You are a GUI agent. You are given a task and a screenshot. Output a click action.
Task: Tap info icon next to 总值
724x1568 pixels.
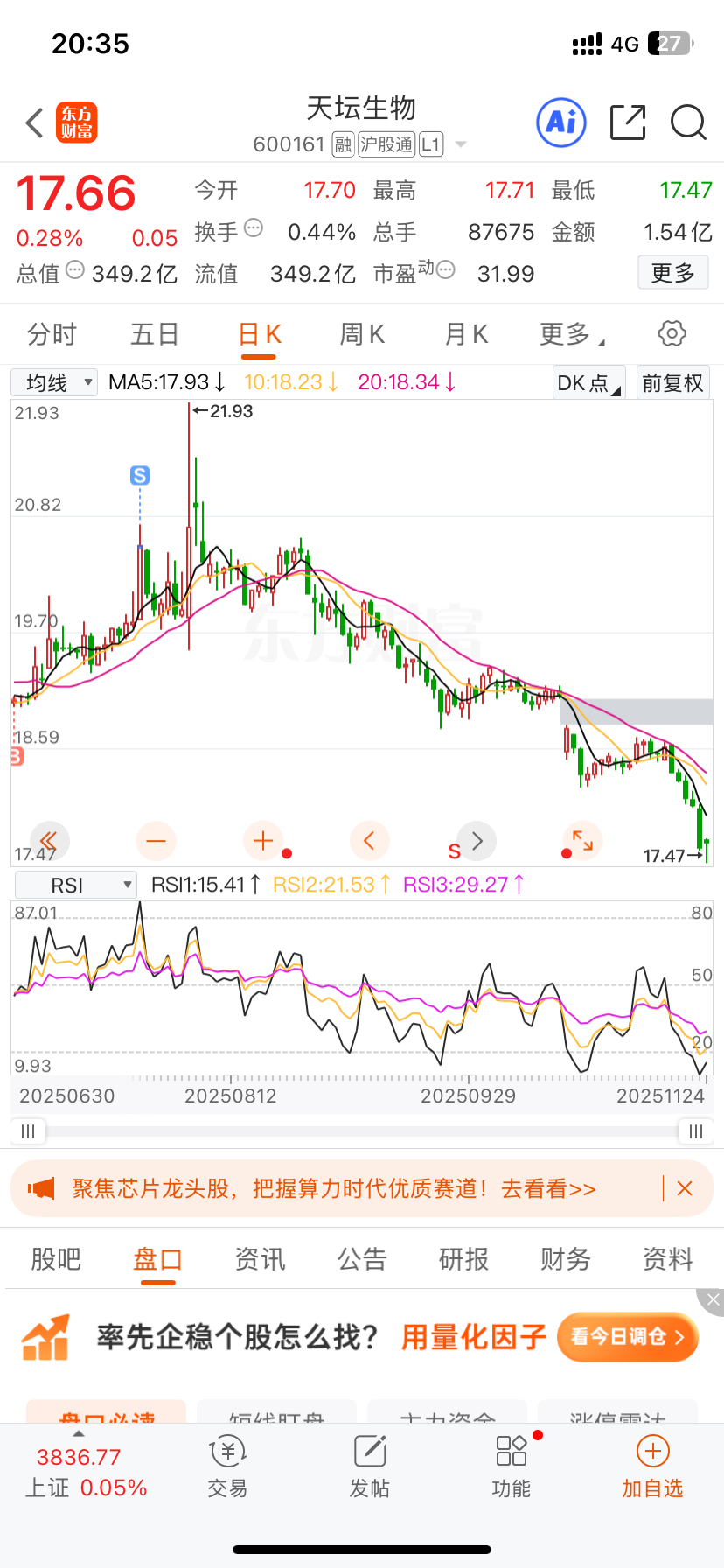pyautogui.click(x=75, y=270)
